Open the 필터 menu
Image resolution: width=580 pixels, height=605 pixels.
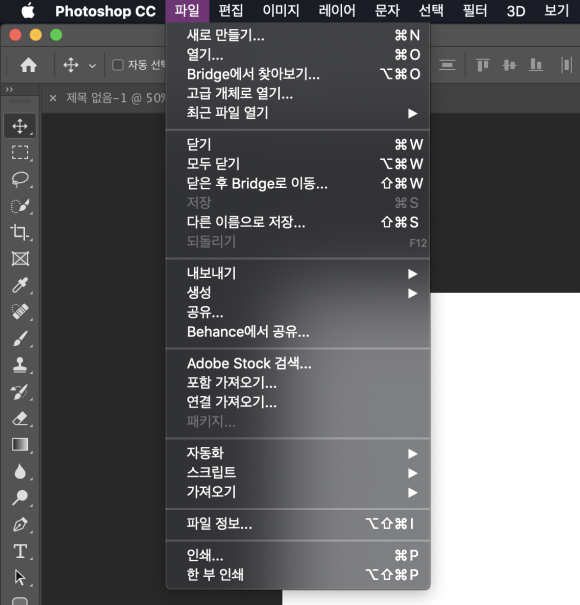pos(475,11)
